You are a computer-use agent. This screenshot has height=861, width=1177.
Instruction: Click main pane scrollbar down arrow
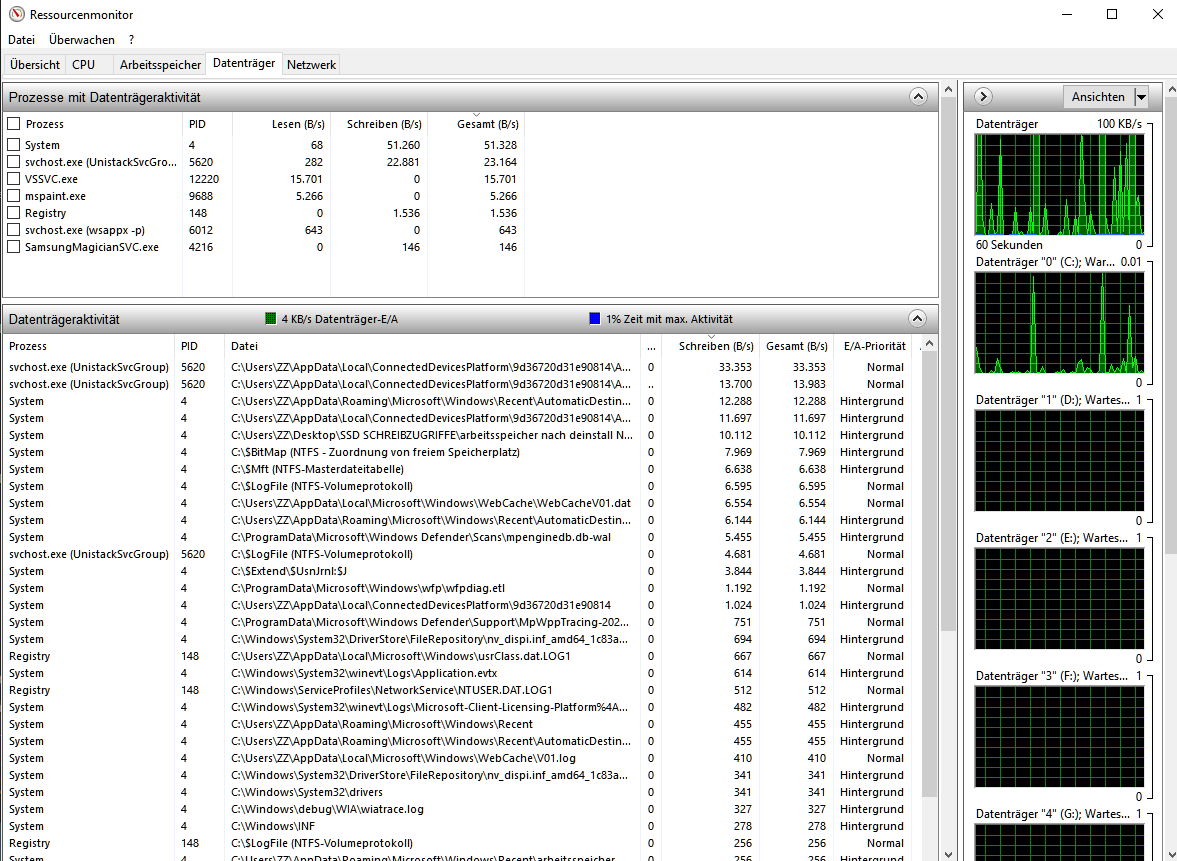[948, 853]
